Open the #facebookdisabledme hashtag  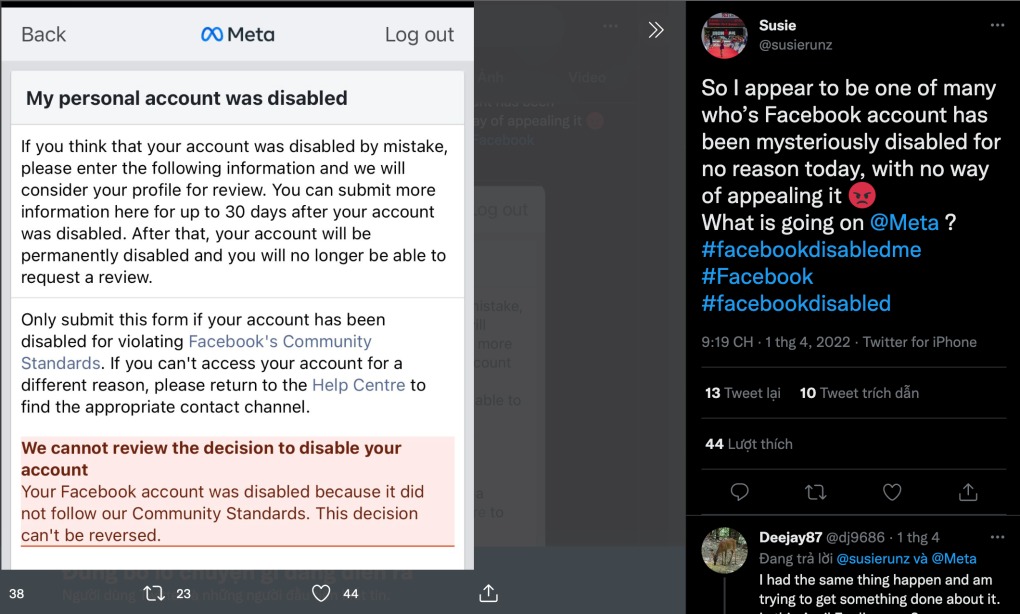coord(811,249)
